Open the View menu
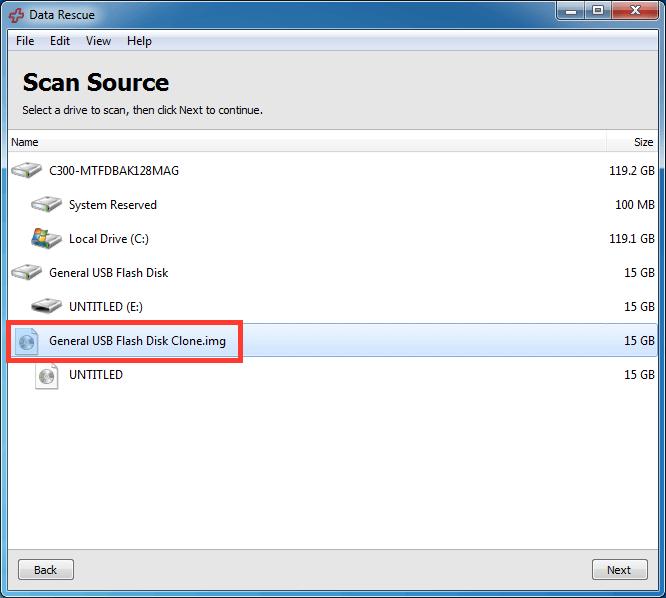This screenshot has width=666, height=598. pos(98,41)
